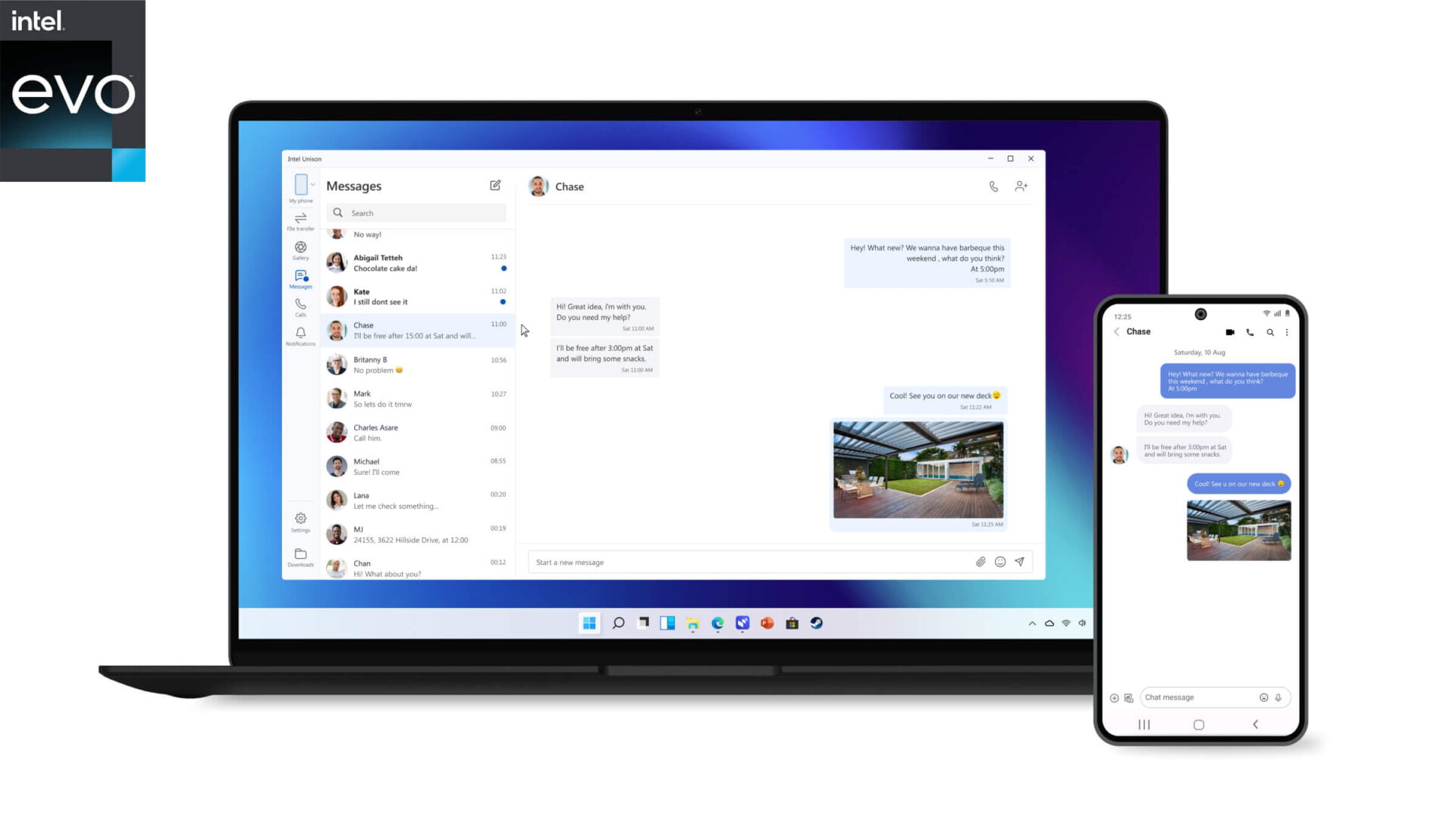
Task: Click the attachment icon in message composer
Action: pos(981,561)
